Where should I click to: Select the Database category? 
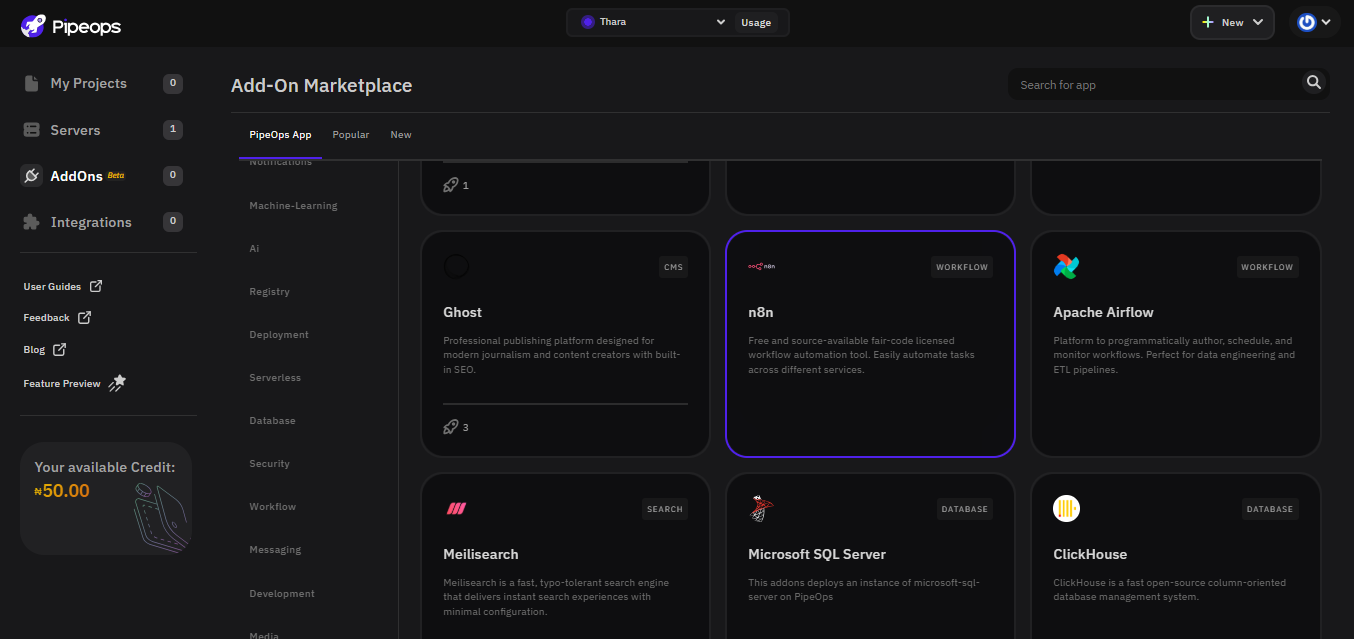point(272,420)
